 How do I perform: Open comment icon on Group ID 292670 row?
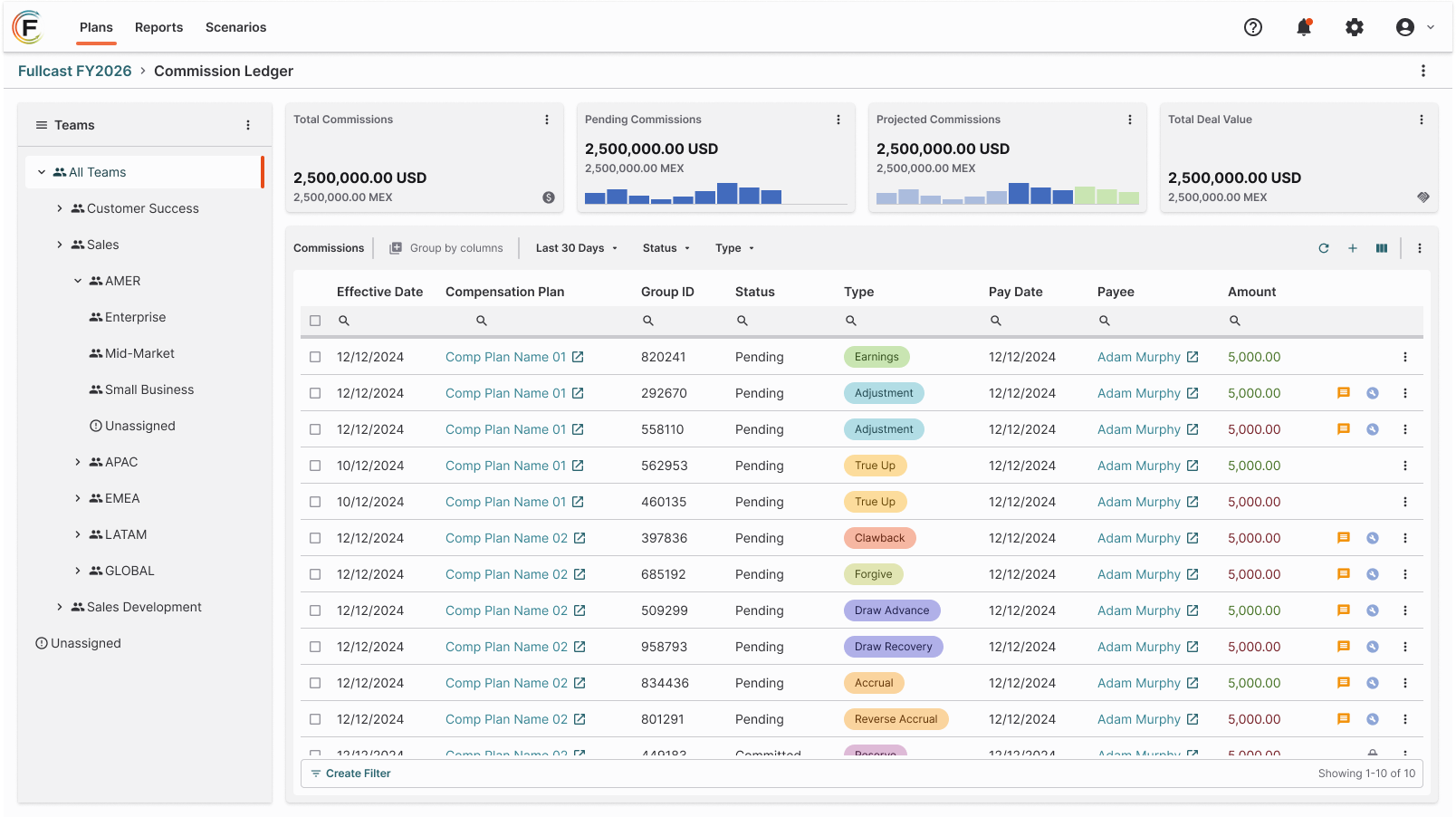click(x=1344, y=393)
